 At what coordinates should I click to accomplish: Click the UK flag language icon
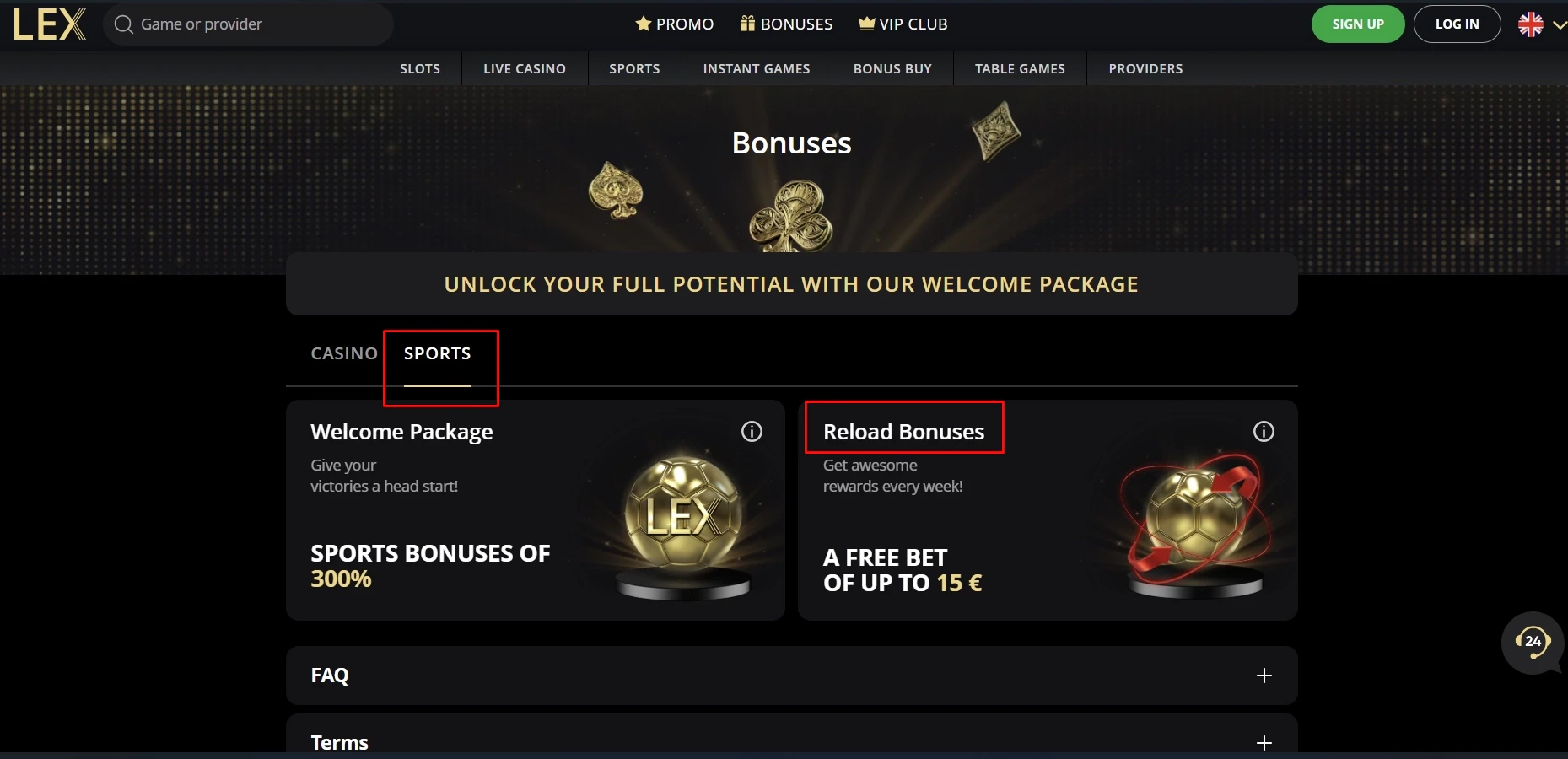(1530, 24)
